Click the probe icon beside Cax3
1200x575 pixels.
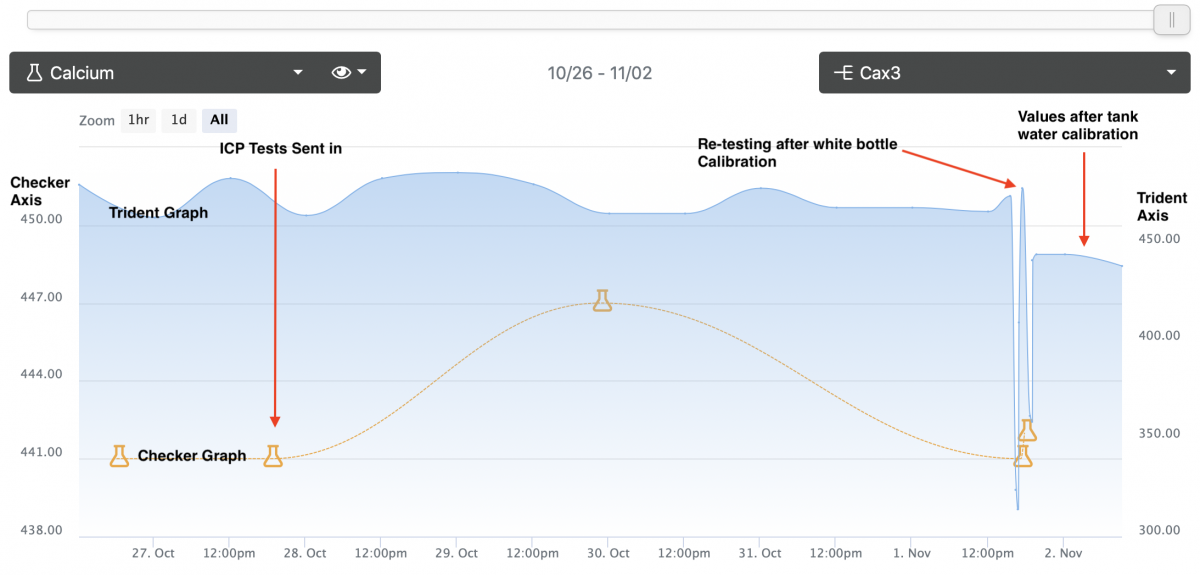click(844, 73)
